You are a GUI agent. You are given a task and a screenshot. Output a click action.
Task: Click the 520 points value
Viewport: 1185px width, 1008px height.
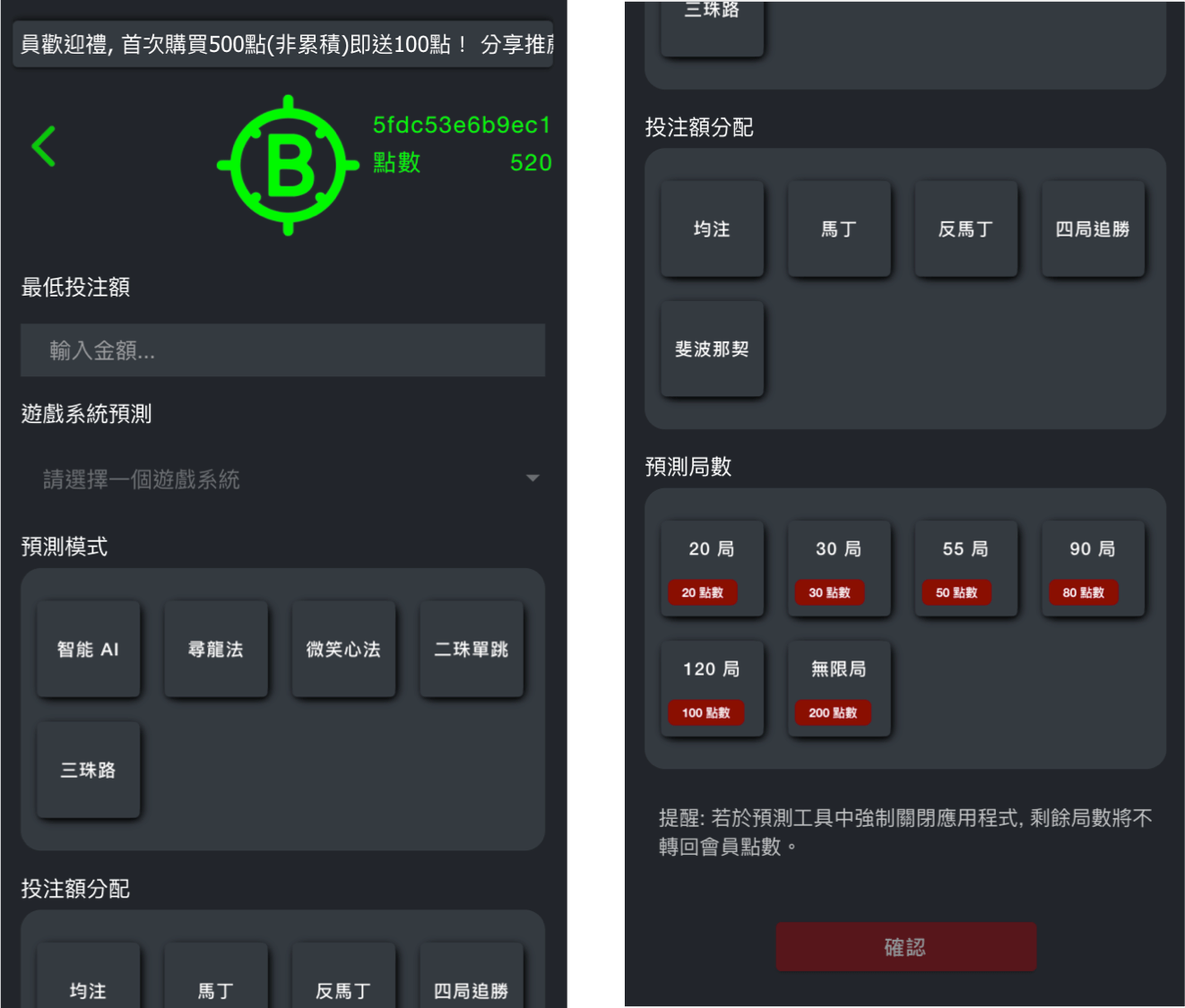pos(531,162)
